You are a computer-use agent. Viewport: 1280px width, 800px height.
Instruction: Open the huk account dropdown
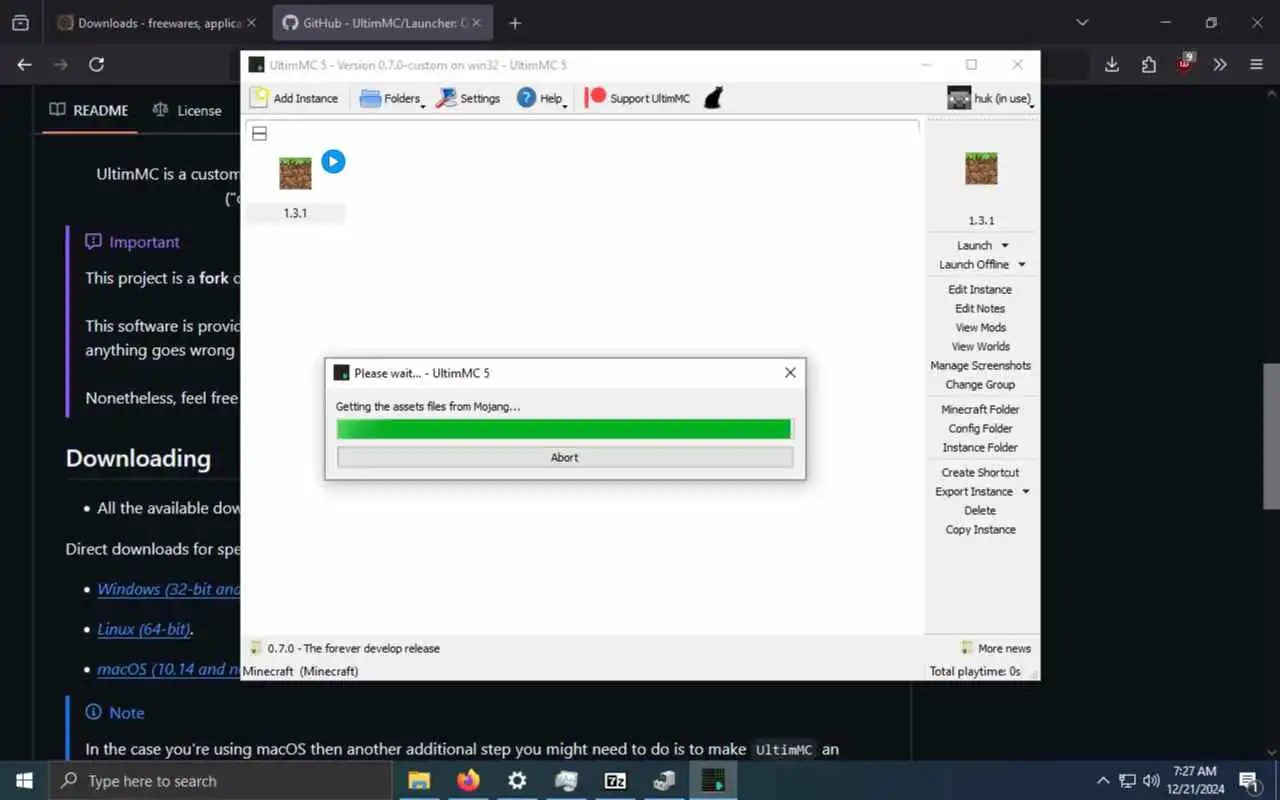pos(990,98)
